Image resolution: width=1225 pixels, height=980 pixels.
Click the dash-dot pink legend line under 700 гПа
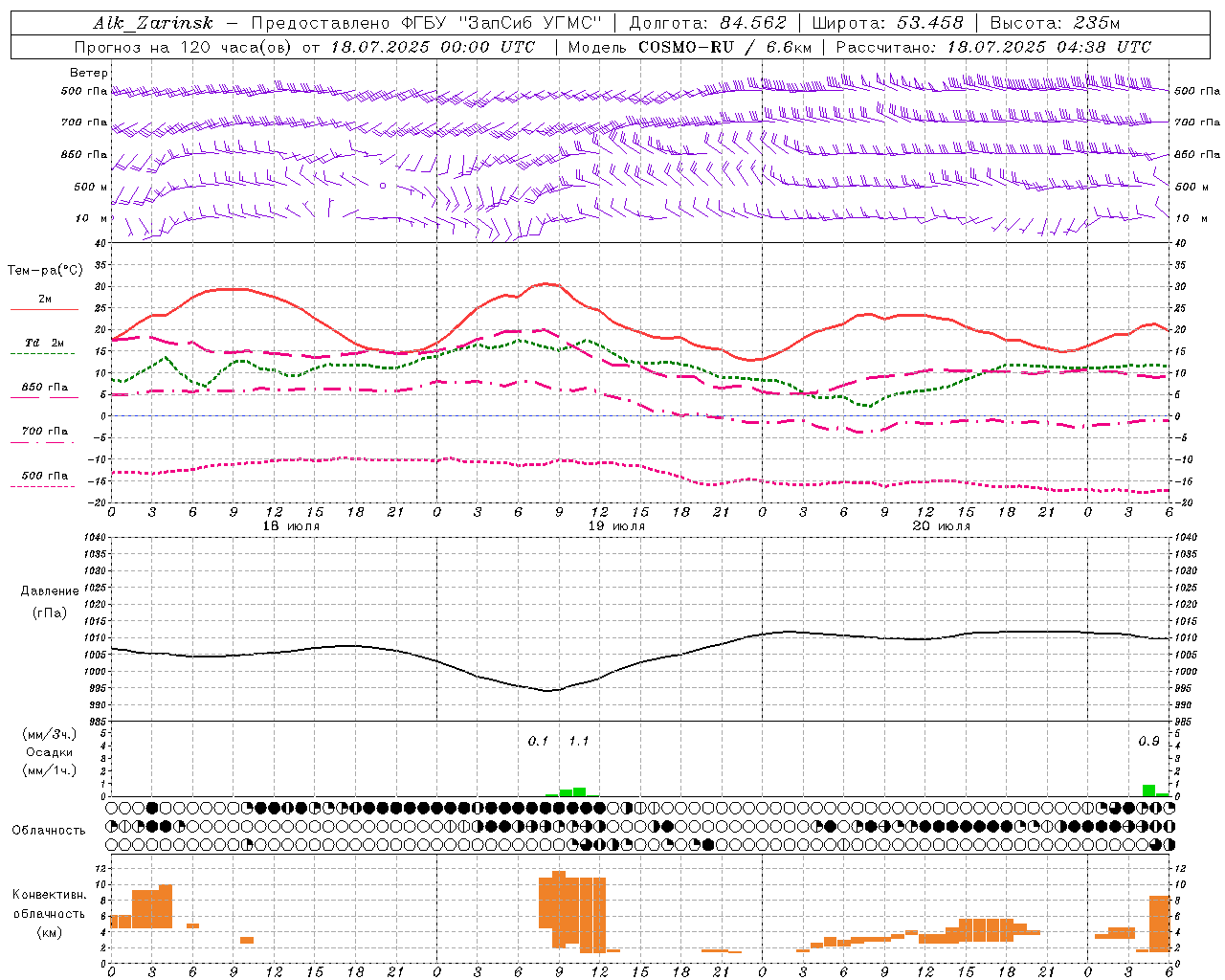(42, 442)
